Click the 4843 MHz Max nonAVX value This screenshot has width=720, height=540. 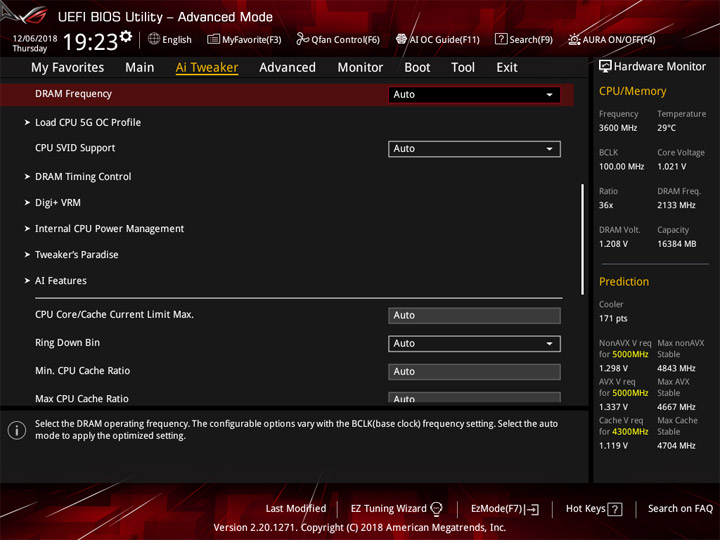coord(676,368)
